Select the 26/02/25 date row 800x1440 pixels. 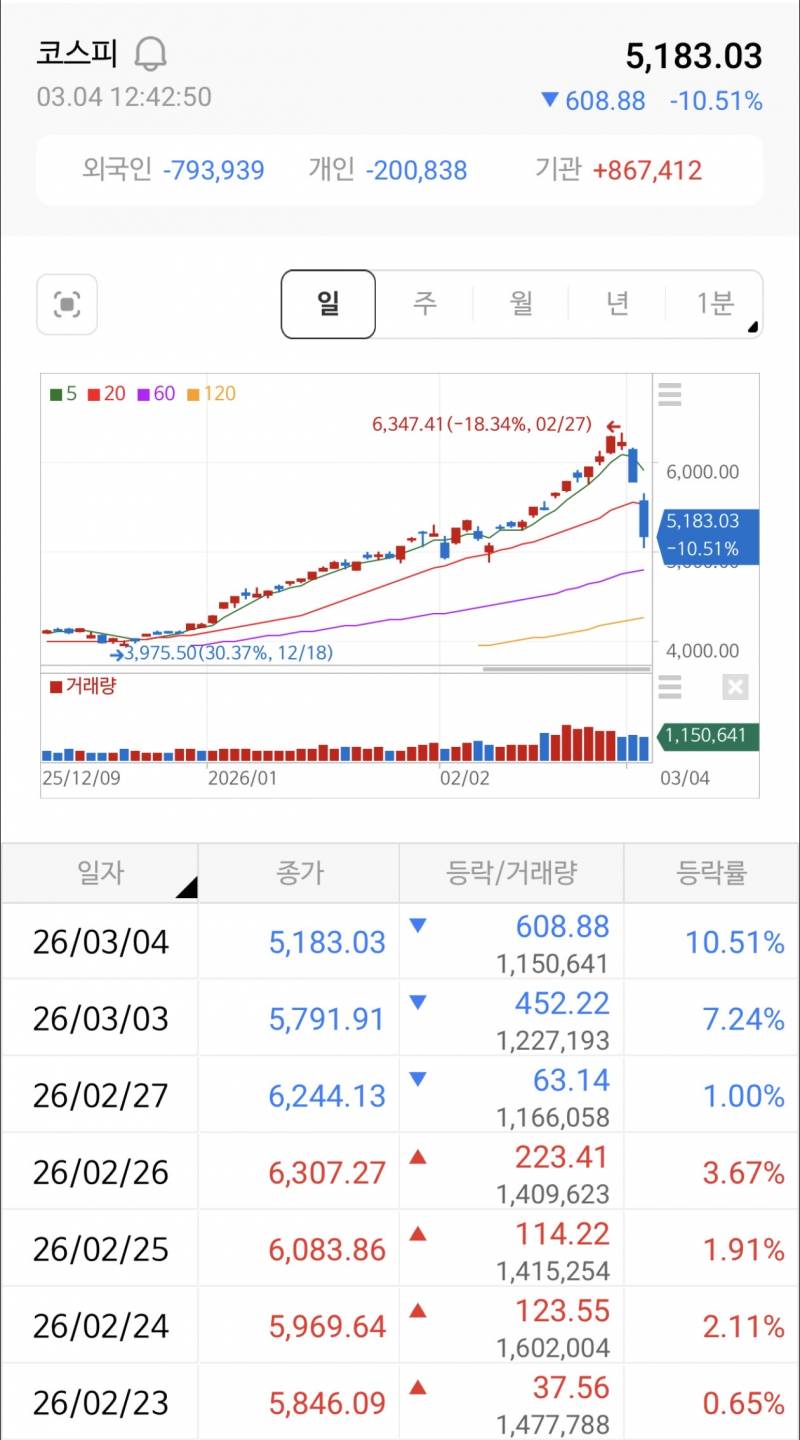point(400,1249)
